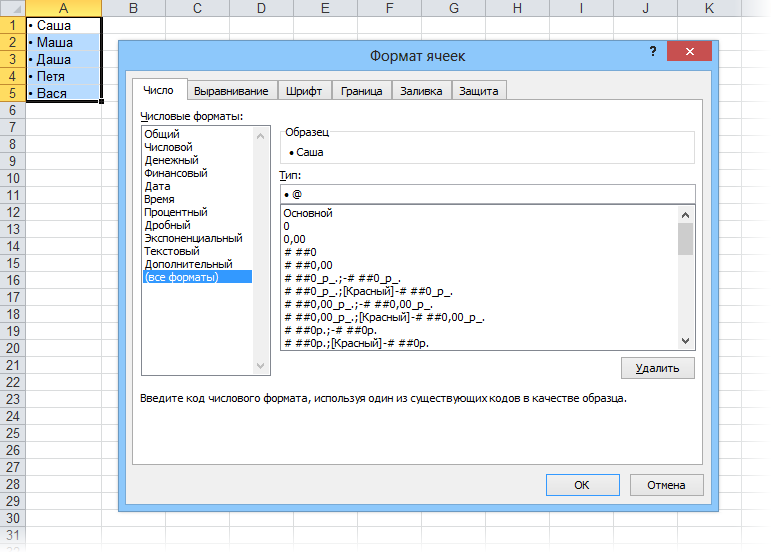The image size is (772, 553).
Task: Select Основной in type list
Action: (479, 213)
